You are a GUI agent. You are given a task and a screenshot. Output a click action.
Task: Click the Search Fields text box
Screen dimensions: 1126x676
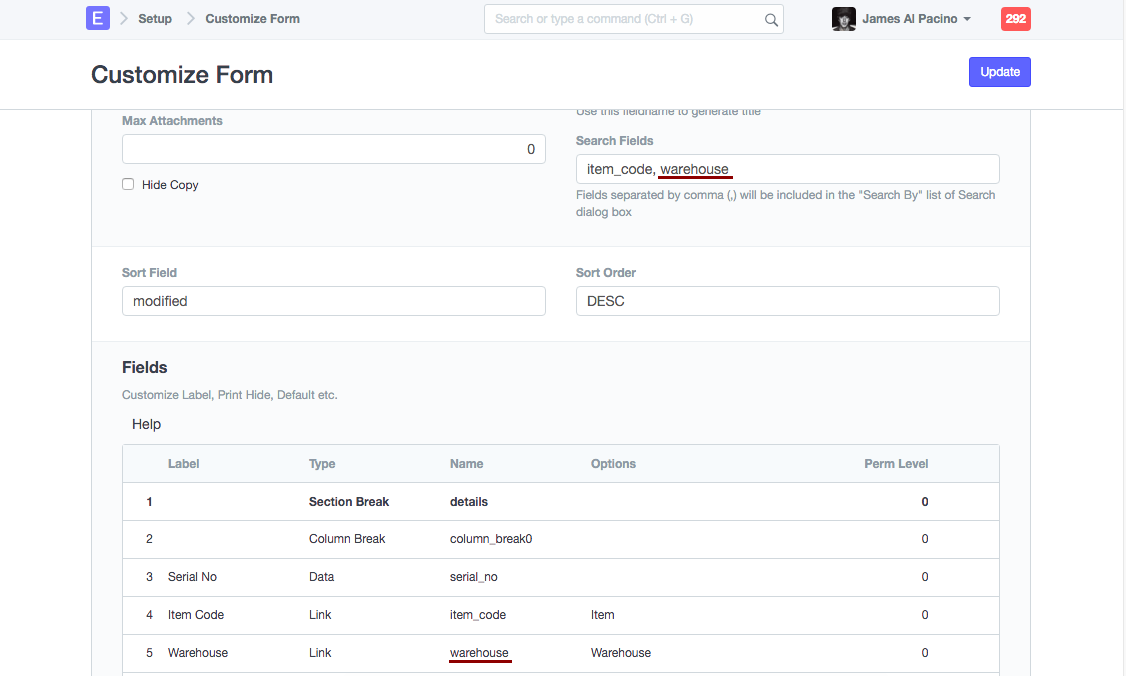pyautogui.click(x=787, y=169)
